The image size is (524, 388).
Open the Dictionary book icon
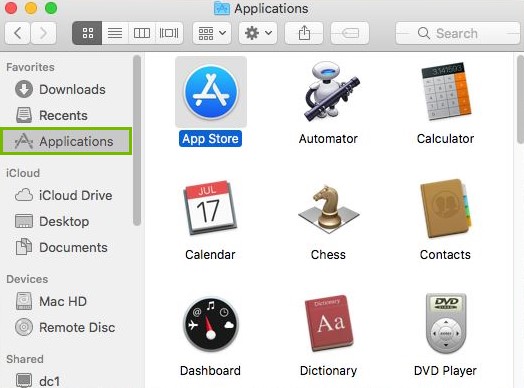(x=329, y=323)
